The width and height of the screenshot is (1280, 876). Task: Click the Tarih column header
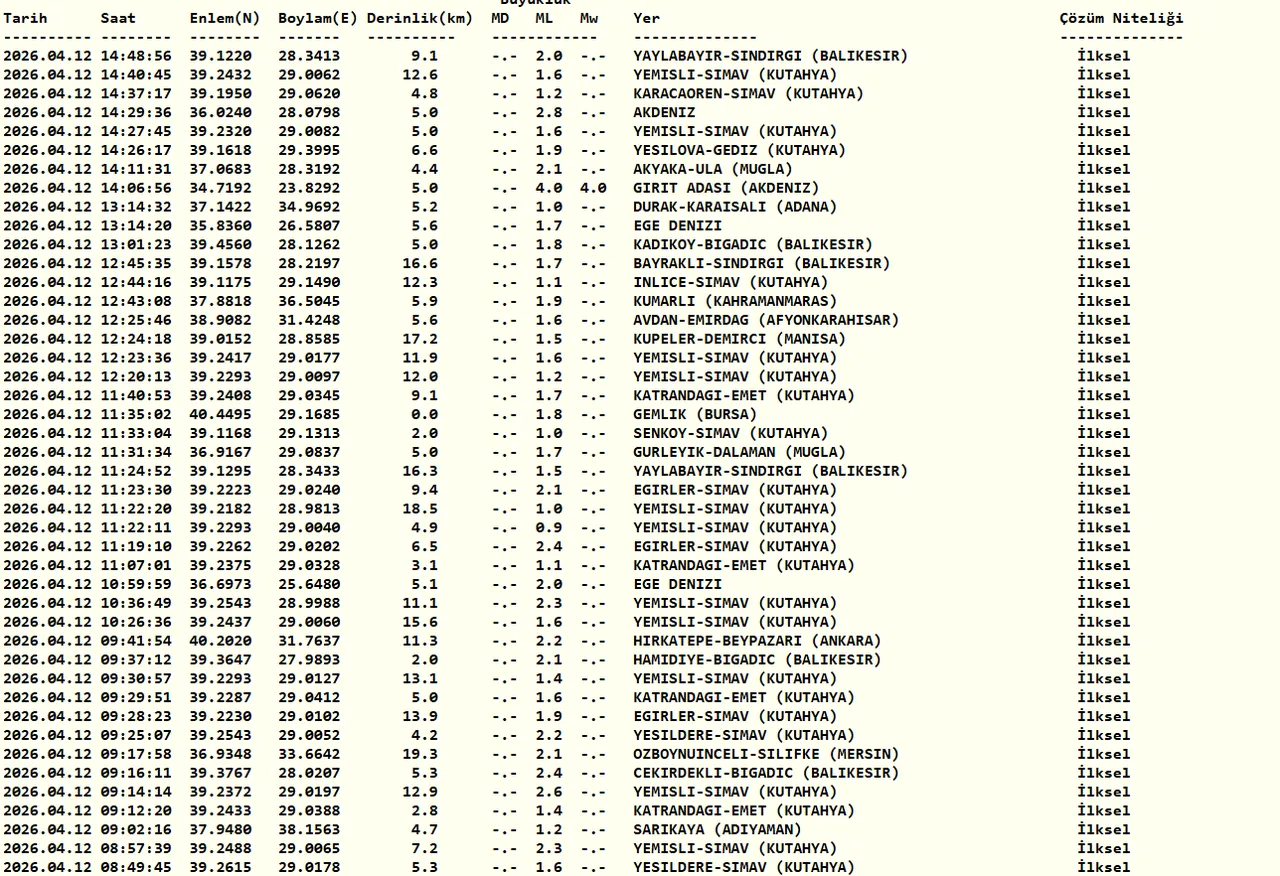[25, 18]
